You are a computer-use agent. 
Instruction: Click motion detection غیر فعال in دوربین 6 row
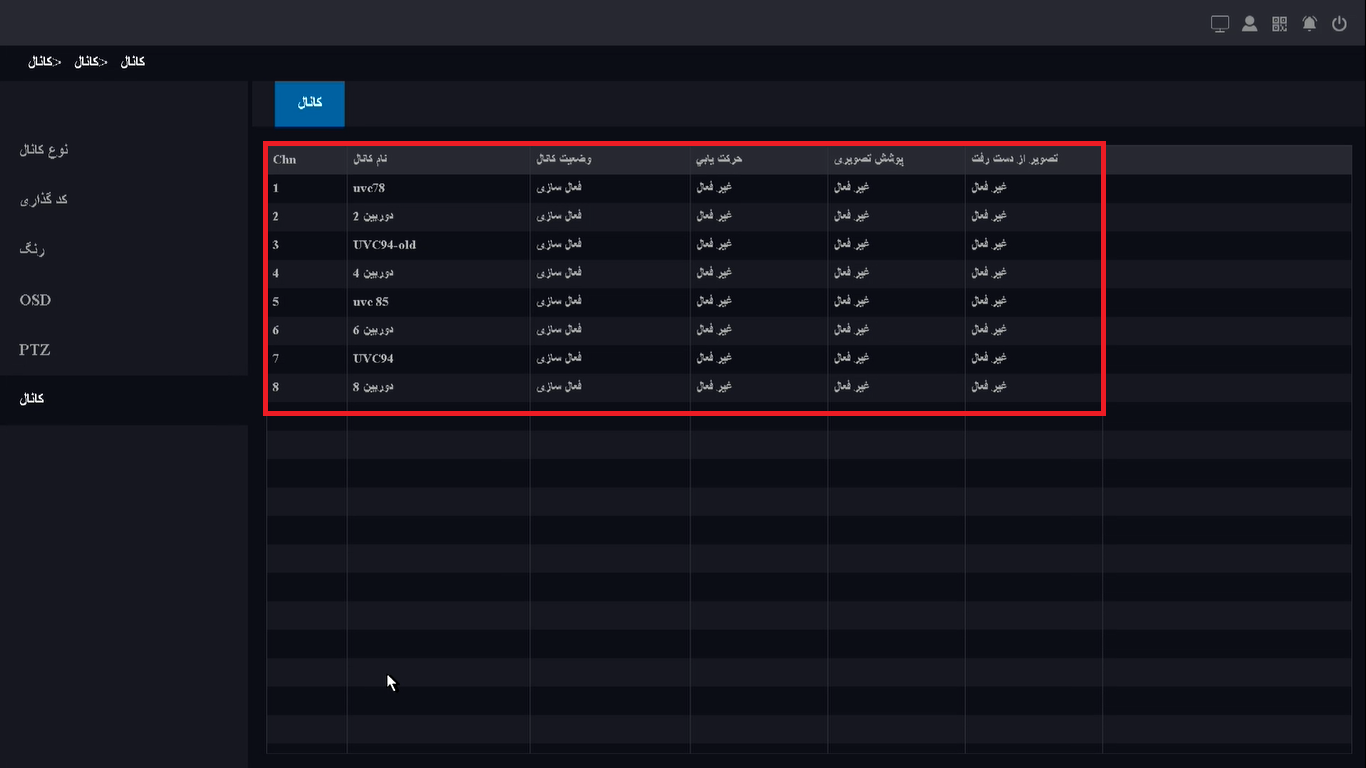(714, 330)
